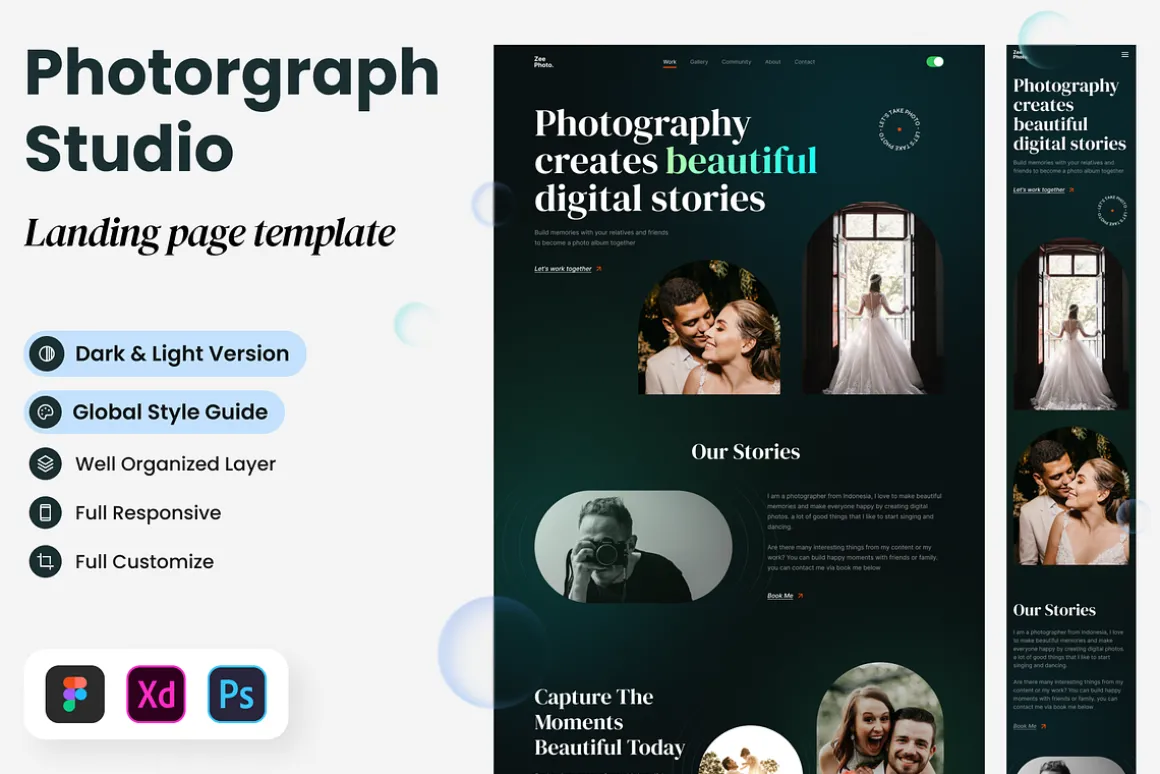
Task: Open the Gallery nav item
Action: [699, 62]
